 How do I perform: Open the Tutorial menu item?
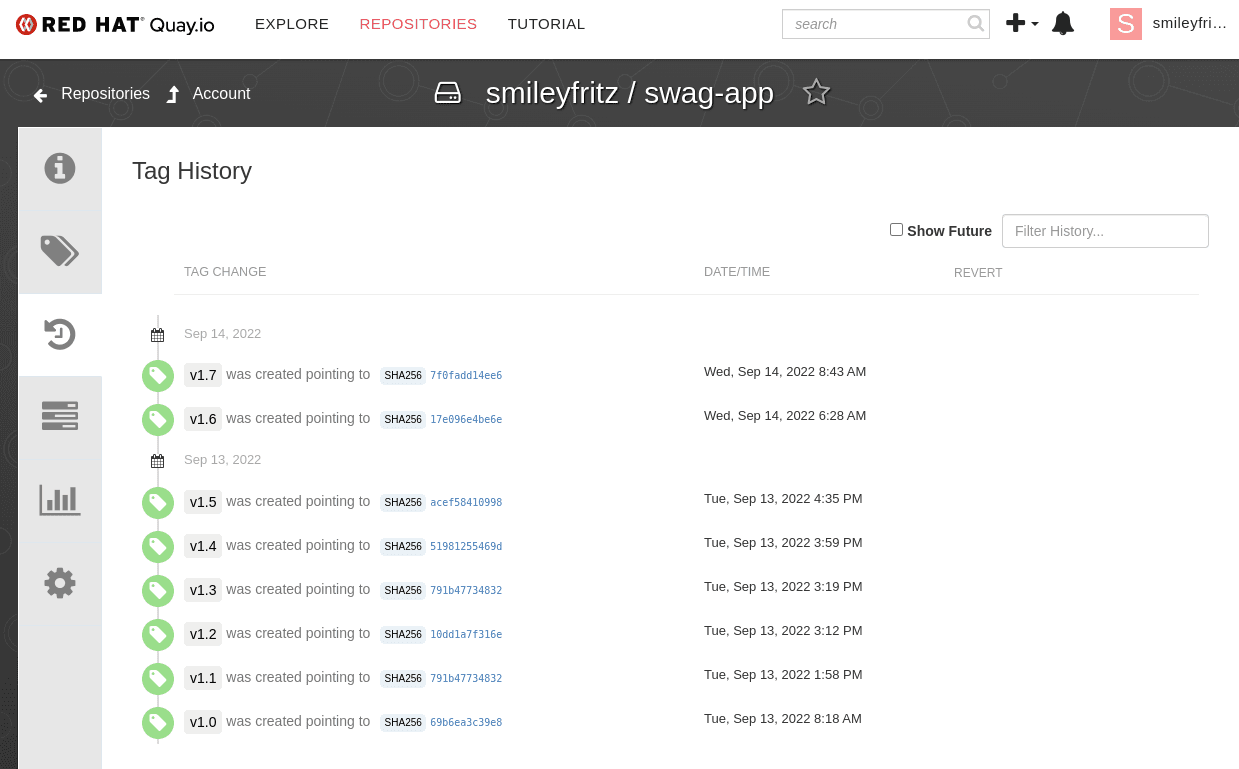546,24
